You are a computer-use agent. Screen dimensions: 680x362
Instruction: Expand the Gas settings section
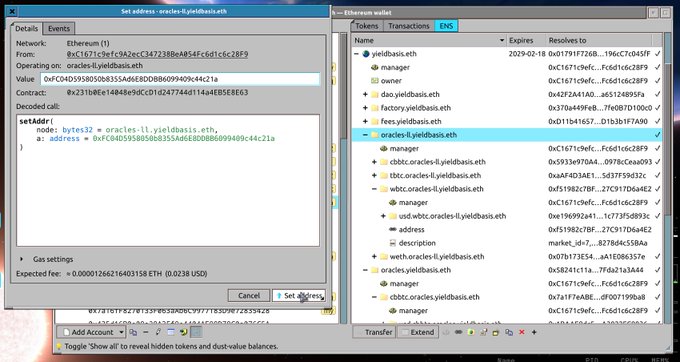point(22,259)
